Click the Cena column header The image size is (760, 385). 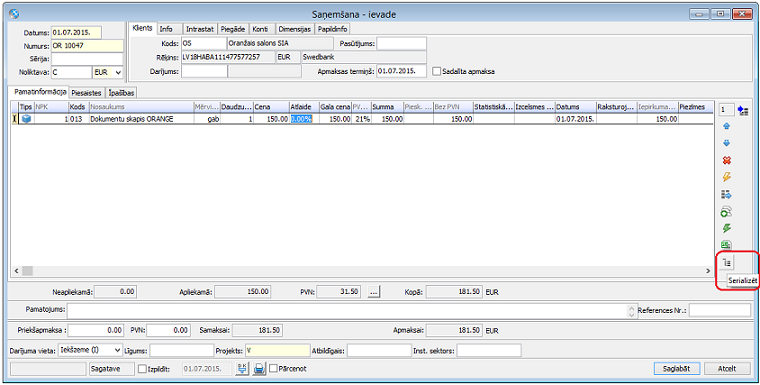[x=271, y=107]
